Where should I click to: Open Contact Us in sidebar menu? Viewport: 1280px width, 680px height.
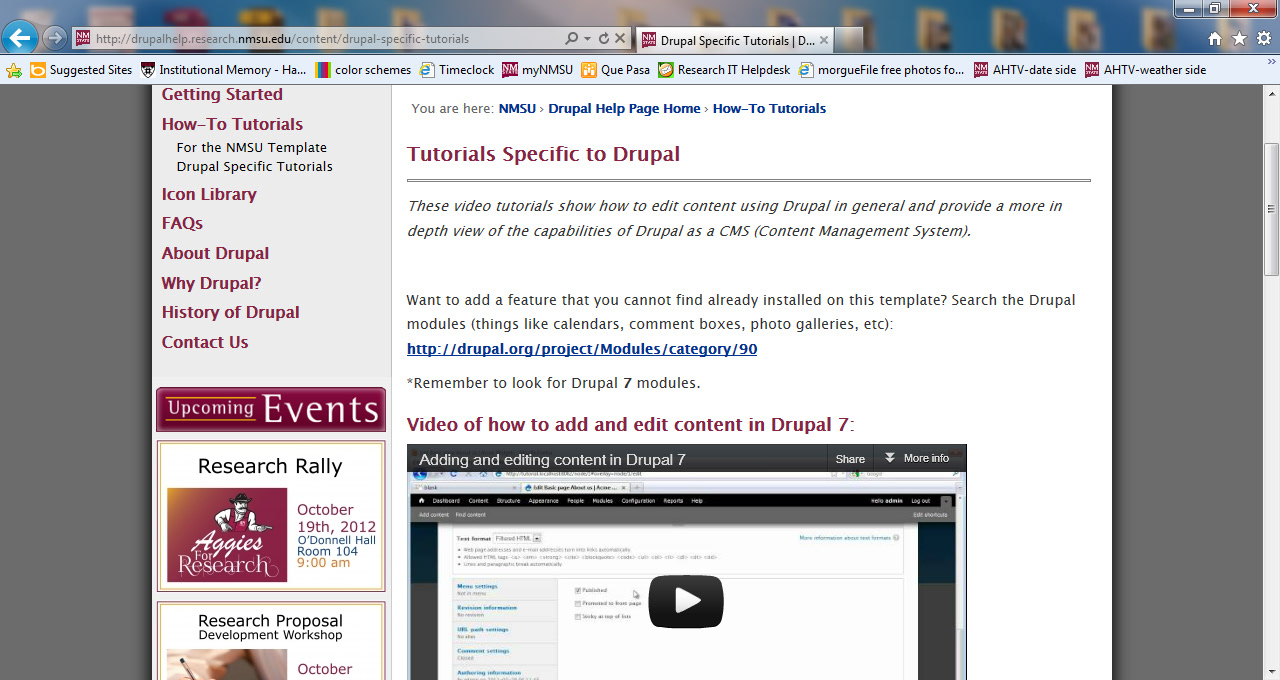point(205,342)
